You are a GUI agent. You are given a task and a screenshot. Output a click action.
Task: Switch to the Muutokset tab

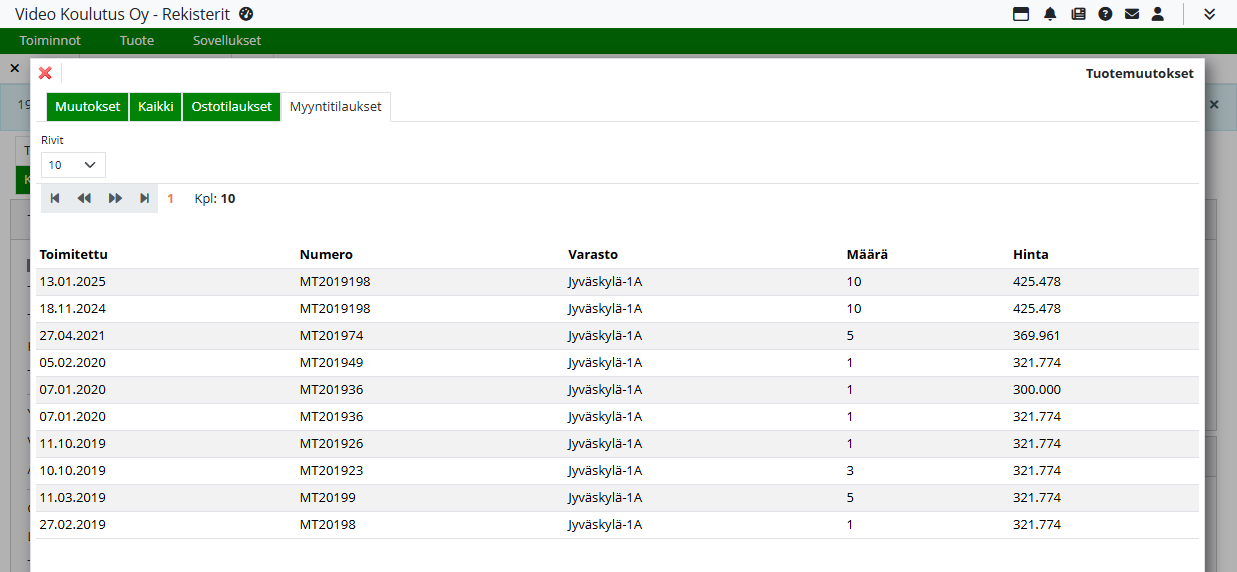point(88,107)
